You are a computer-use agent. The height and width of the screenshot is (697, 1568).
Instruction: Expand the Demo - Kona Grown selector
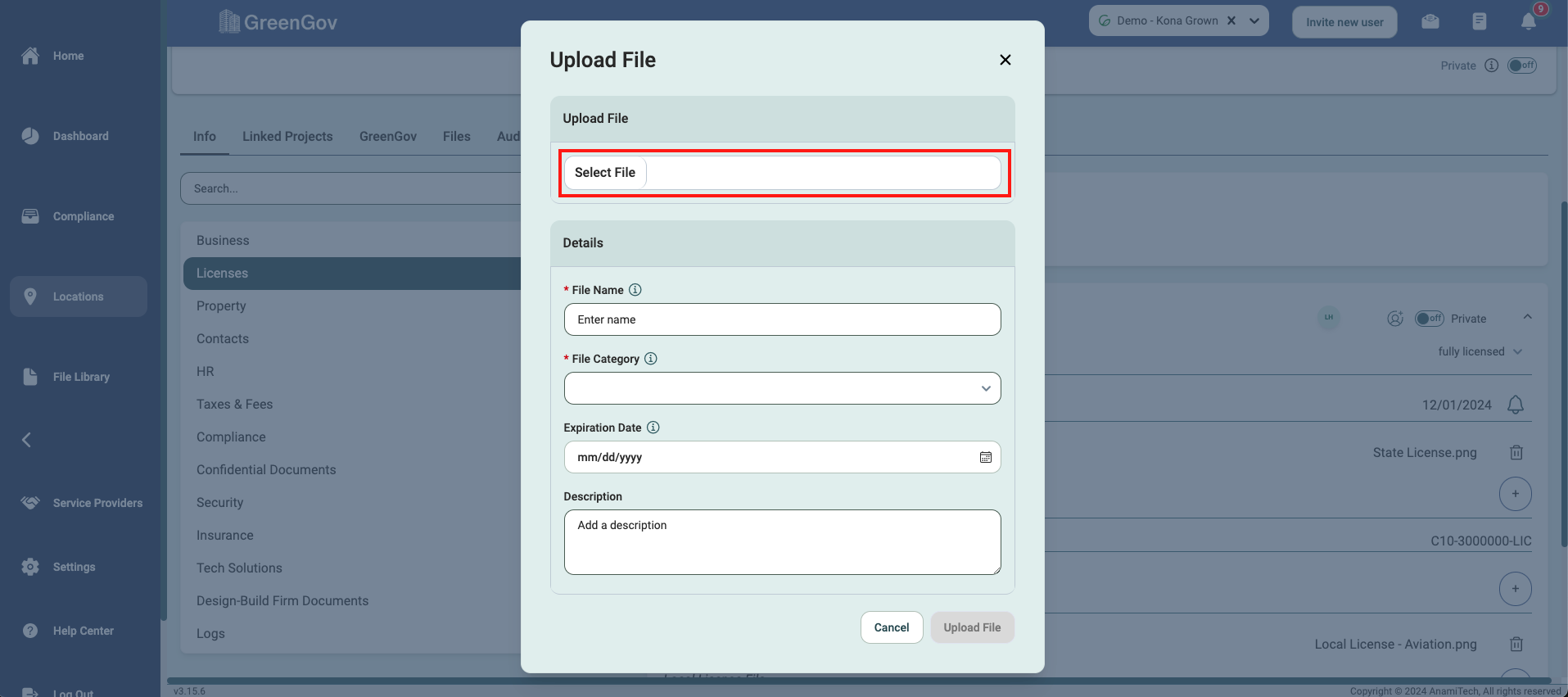coord(1254,21)
